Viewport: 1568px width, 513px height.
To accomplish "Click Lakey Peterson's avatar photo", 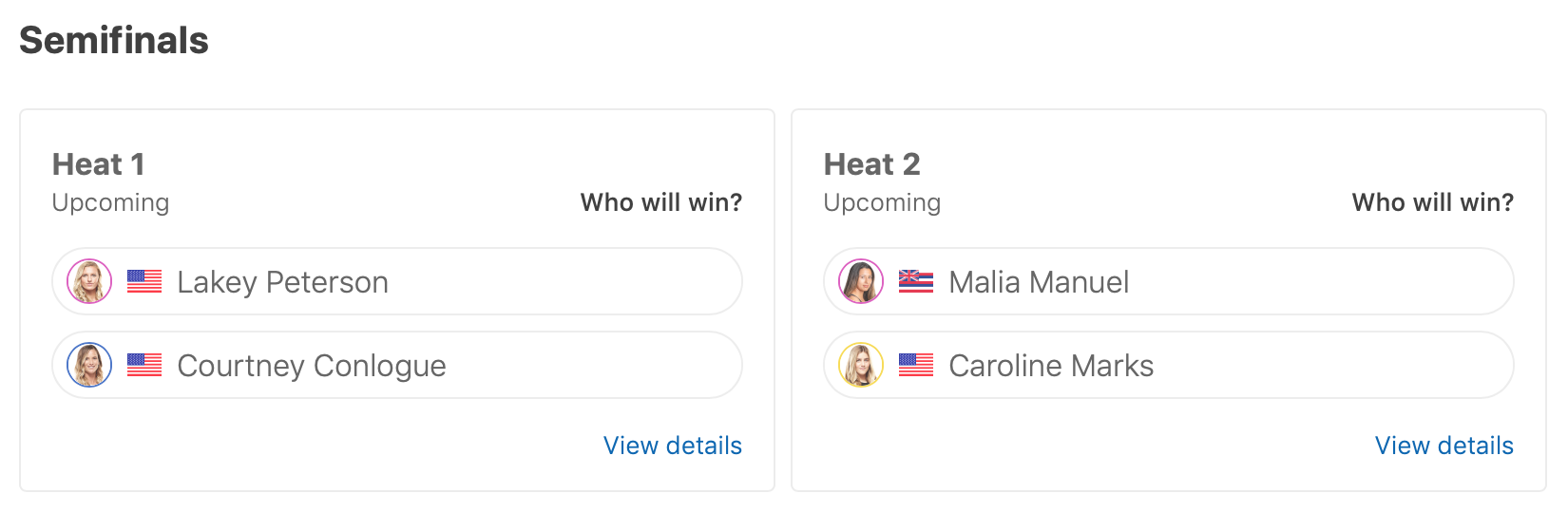I will (89, 281).
